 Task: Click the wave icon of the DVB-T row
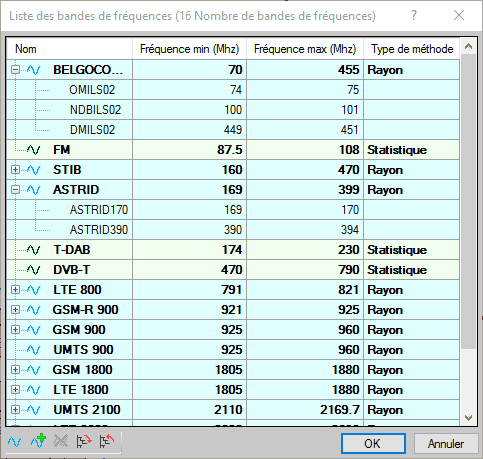pos(34,270)
